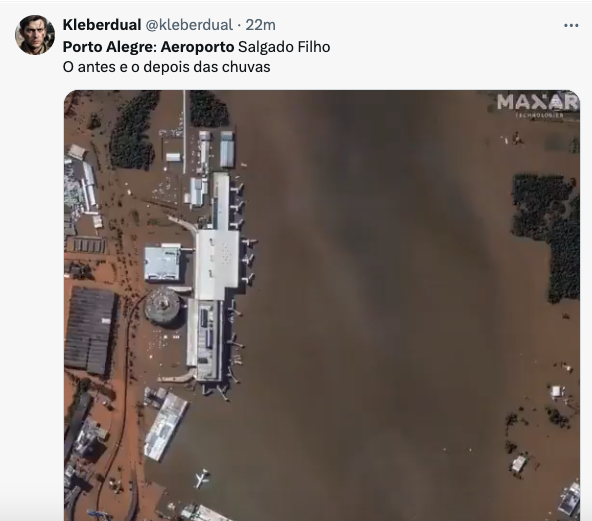Click the small submerged house at lower right
The image size is (592, 521).
(x=519, y=464)
